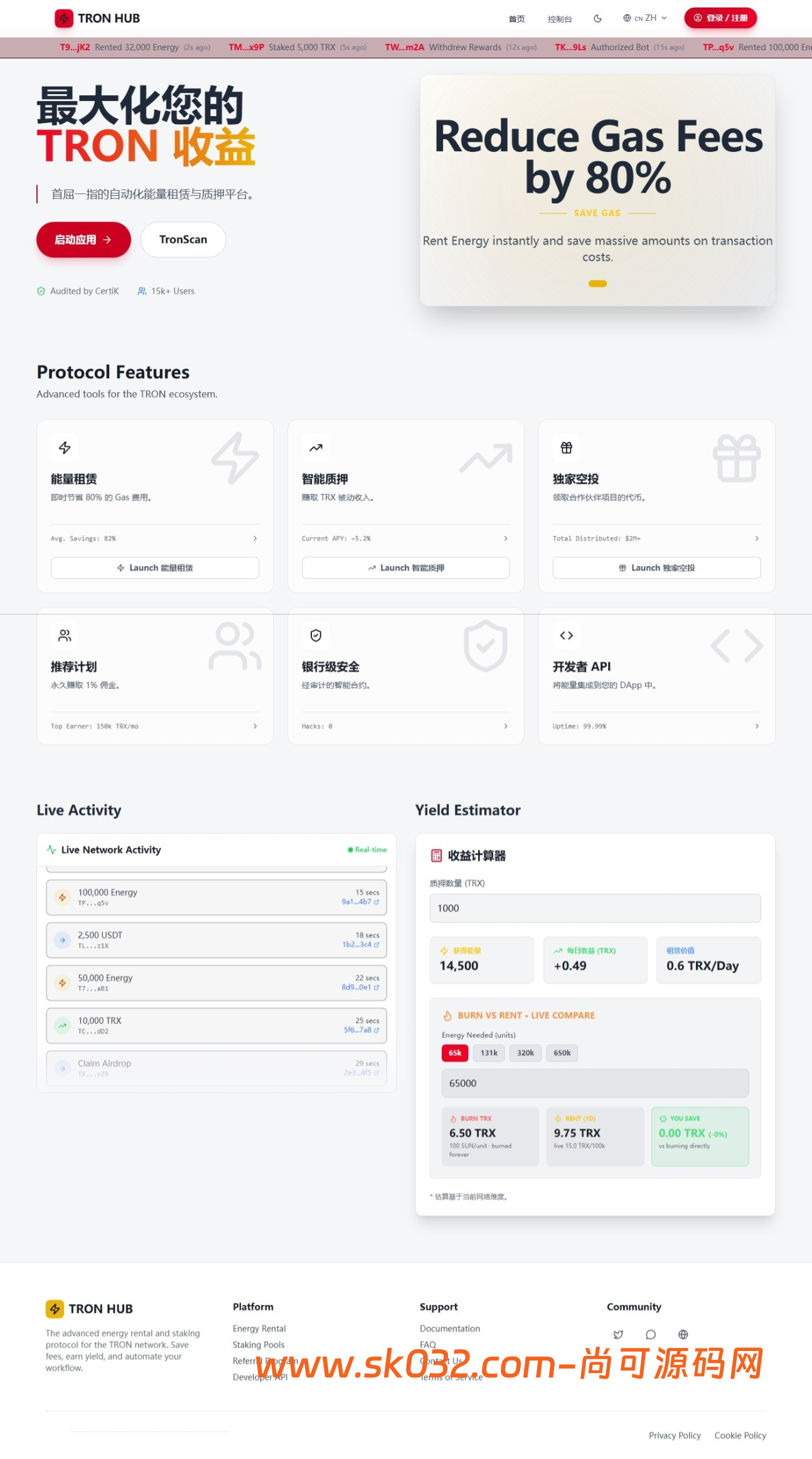Screen dimensions: 812x1459
Task: Click the 启动应用 launch button
Action: coord(83,240)
